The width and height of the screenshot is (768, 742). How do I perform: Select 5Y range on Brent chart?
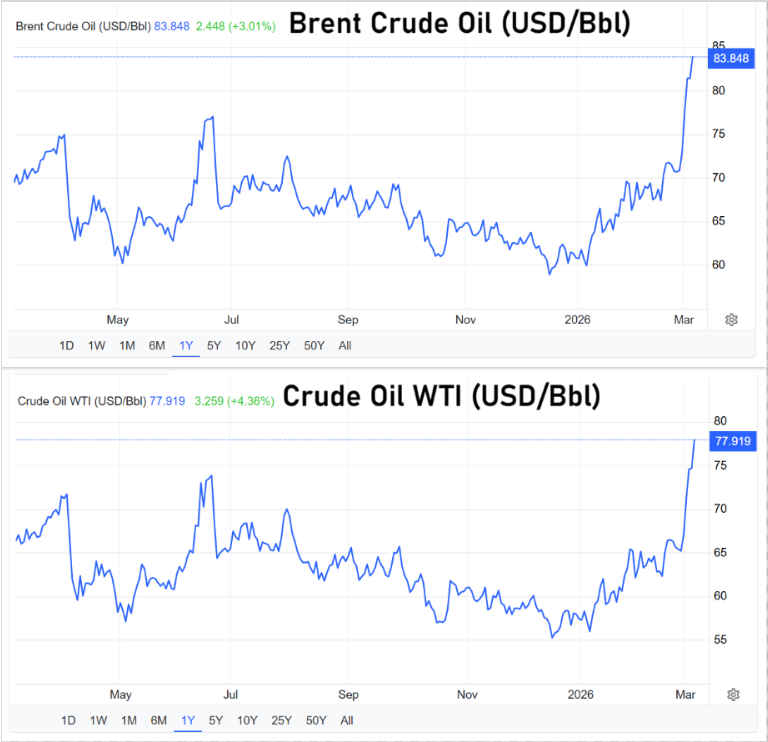(214, 346)
